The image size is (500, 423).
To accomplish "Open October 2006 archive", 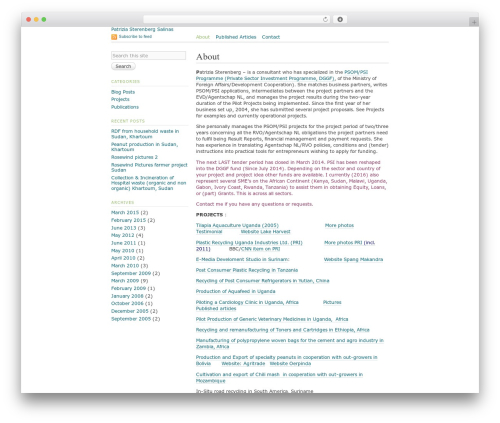I will click(x=127, y=303).
